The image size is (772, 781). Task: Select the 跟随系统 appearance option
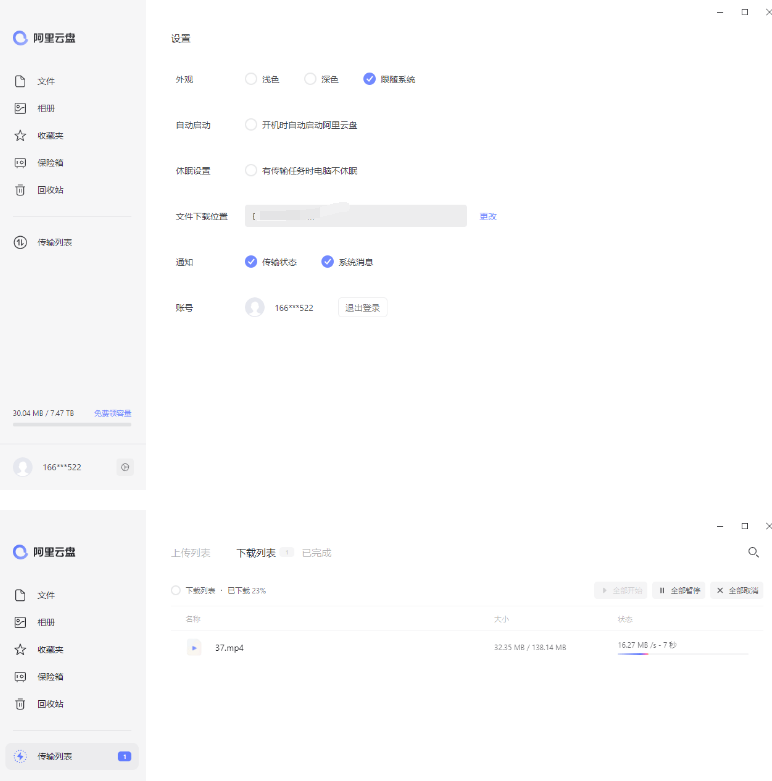click(369, 79)
